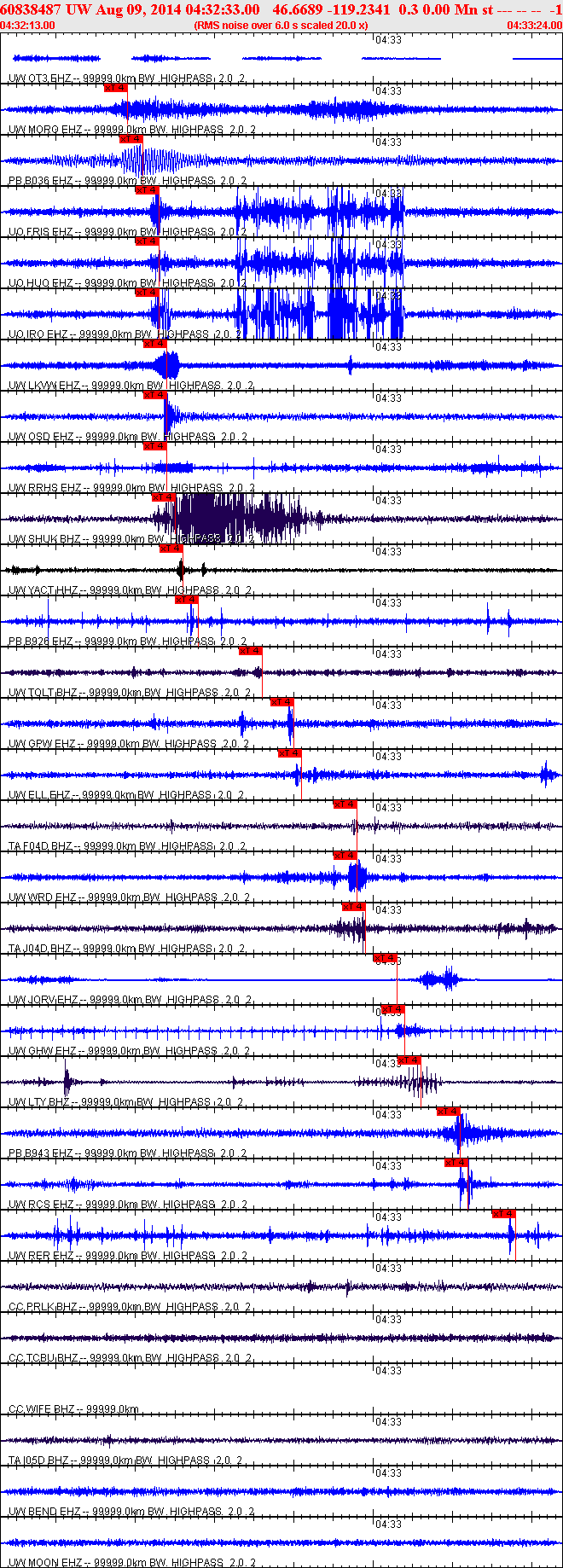Select the UW MOON EHZ station label
This screenshot has height=1568, width=563.
coord(45,1562)
